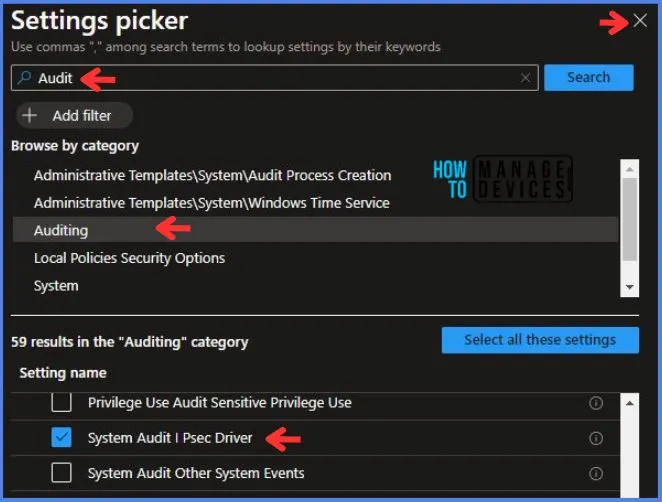Click the Privilege Use Audit Sensitive Privilege Use label

point(220,403)
